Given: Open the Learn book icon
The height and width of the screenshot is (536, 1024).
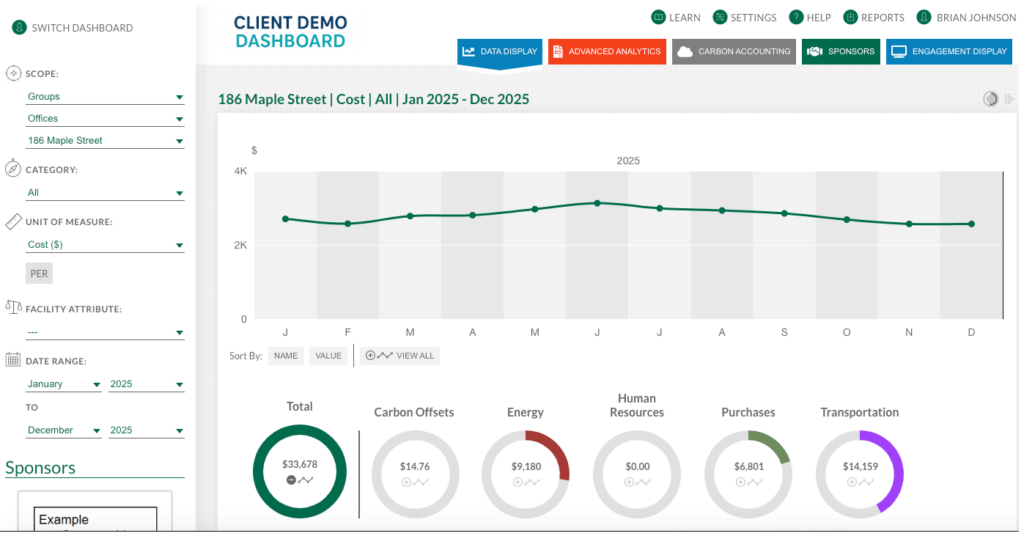Looking at the screenshot, I should pos(658,17).
